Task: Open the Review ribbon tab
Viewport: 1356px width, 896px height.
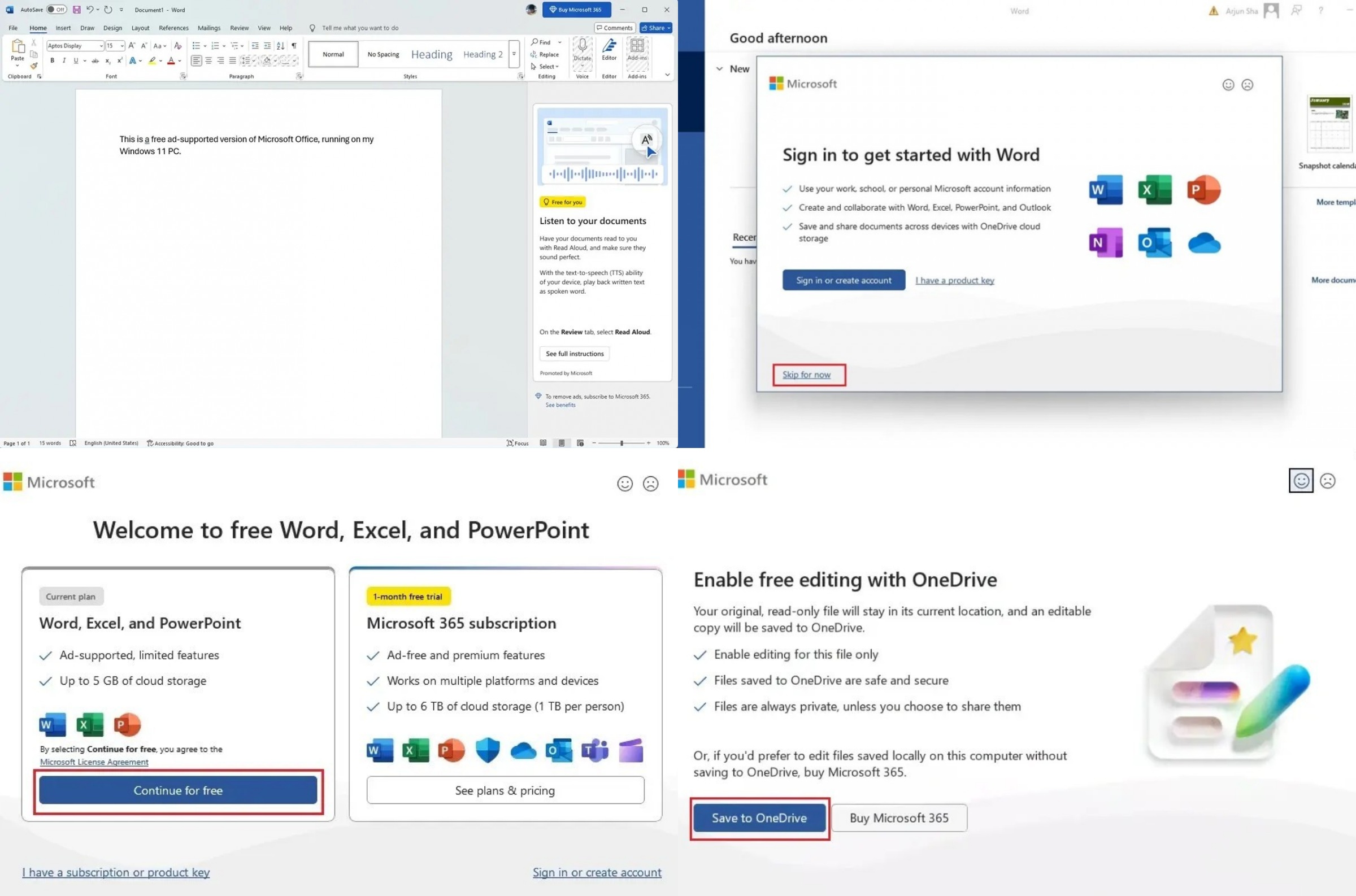Action: pos(239,28)
